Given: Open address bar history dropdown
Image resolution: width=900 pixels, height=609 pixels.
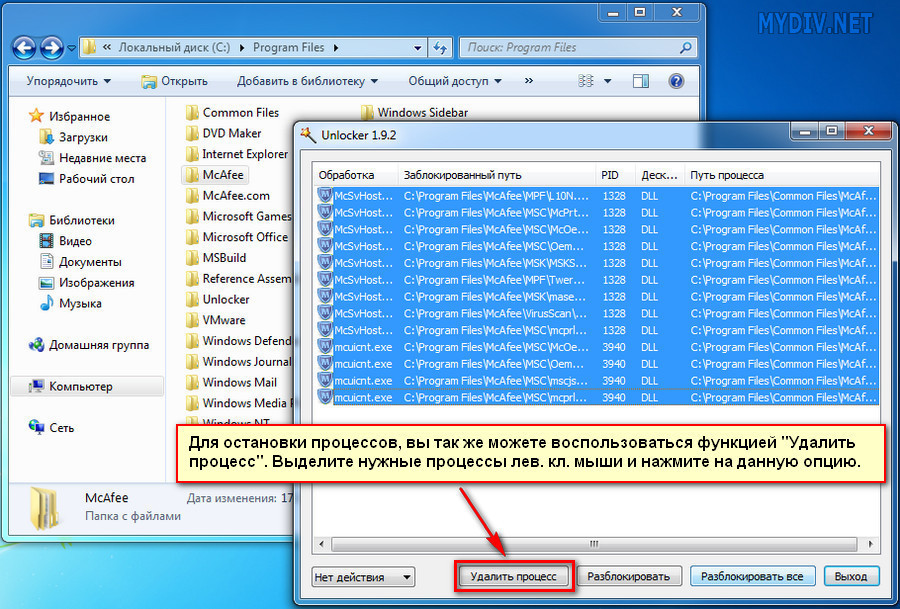Looking at the screenshot, I should pos(418,48).
